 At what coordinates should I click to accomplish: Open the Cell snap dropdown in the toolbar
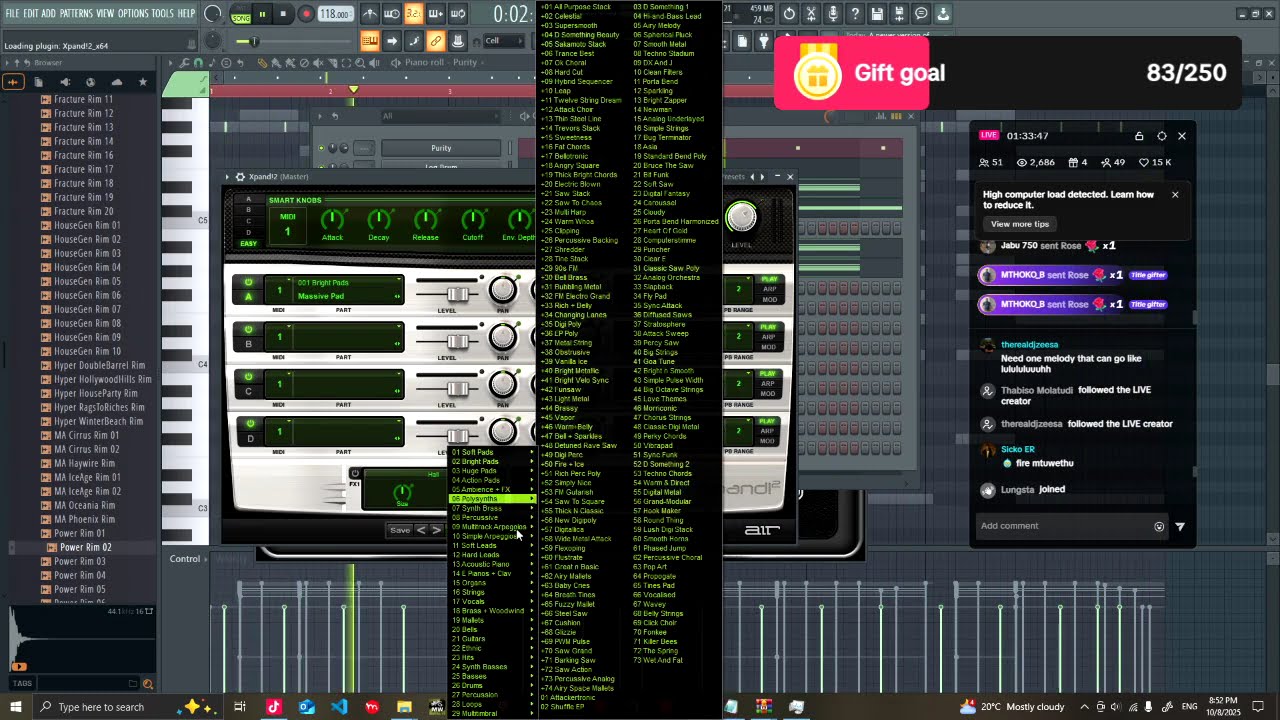point(505,41)
